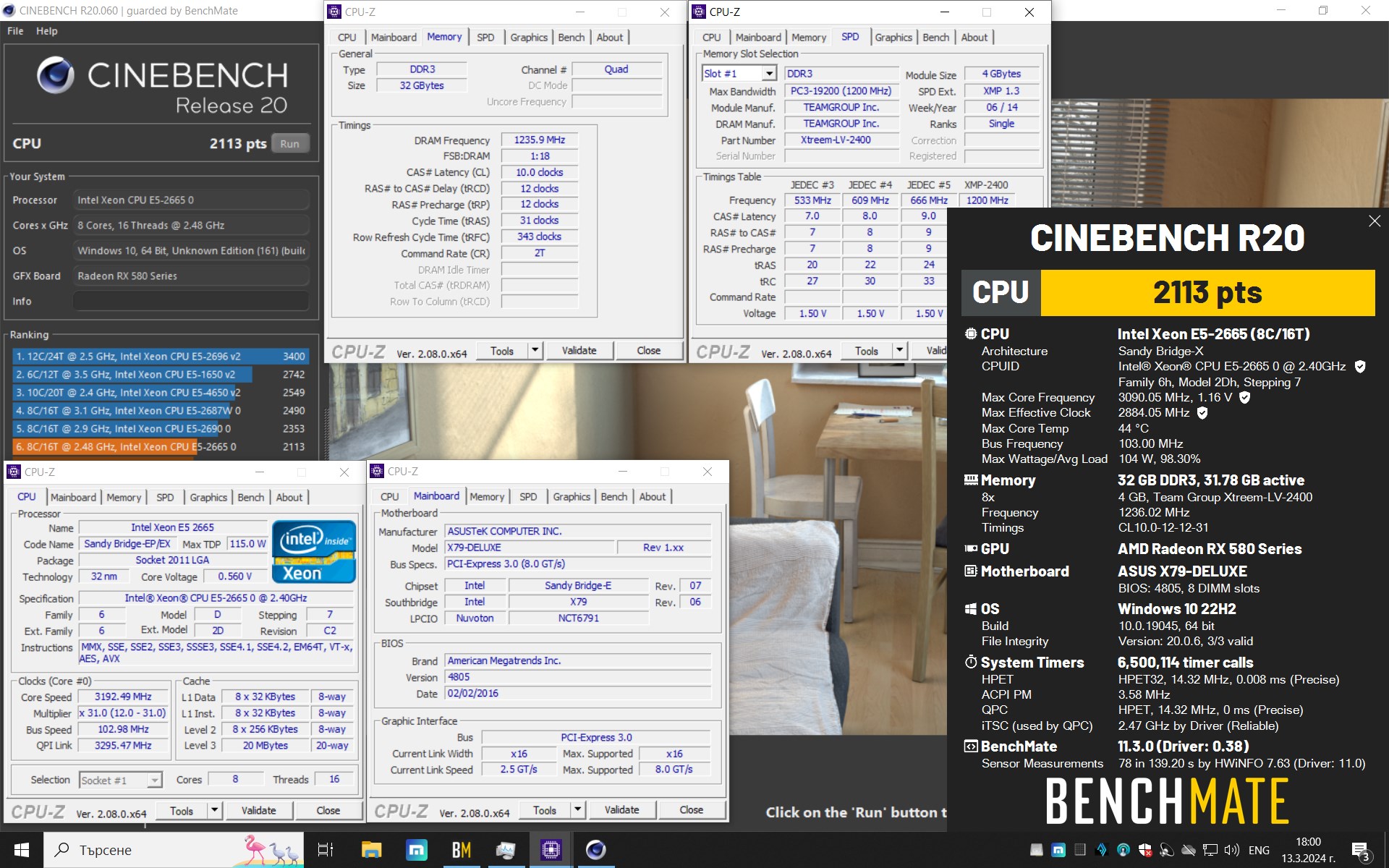Click the BenchMate section icon in the result panel
The height and width of the screenshot is (868, 1389).
tap(971, 746)
